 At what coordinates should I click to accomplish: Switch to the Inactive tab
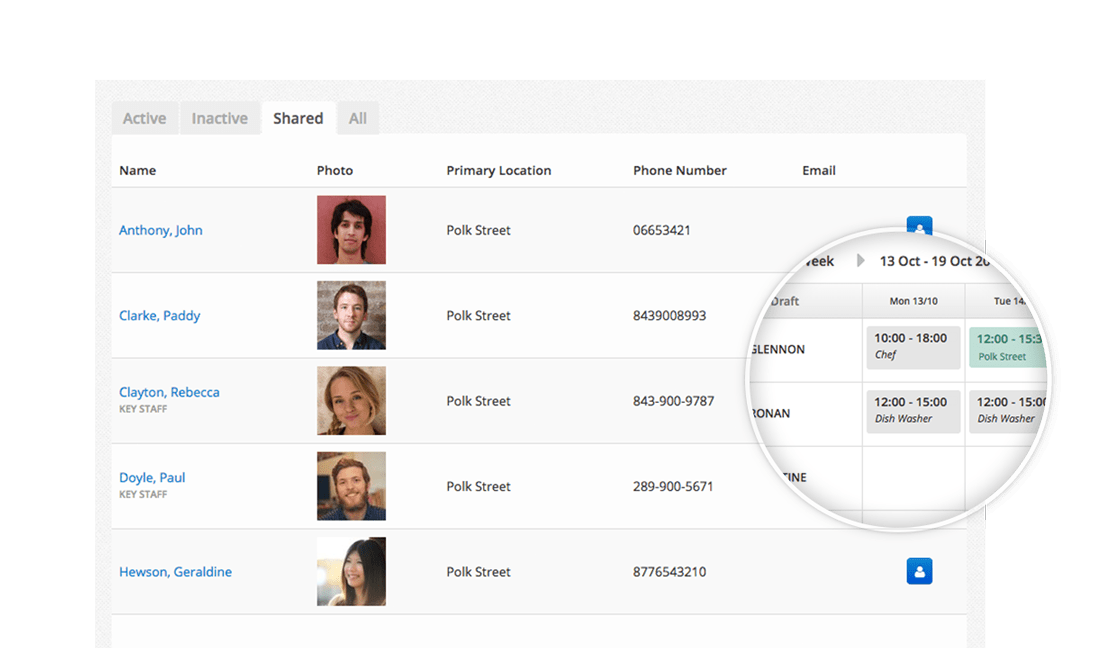tap(220, 118)
